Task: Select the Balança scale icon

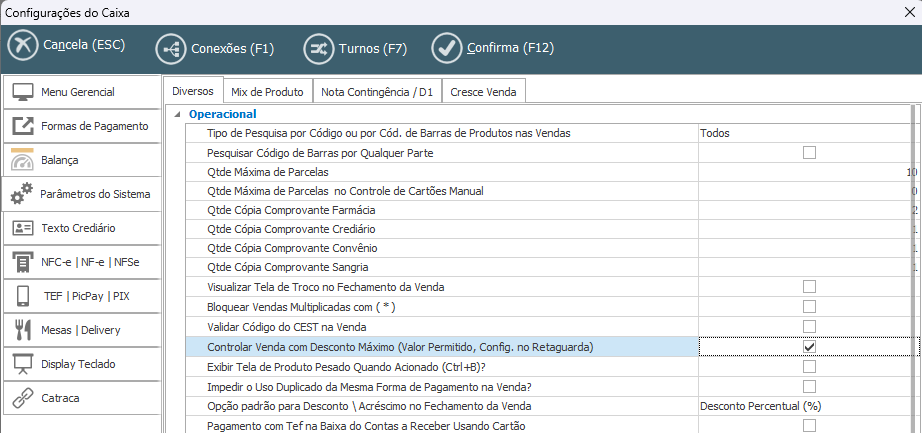Action: coord(23,160)
